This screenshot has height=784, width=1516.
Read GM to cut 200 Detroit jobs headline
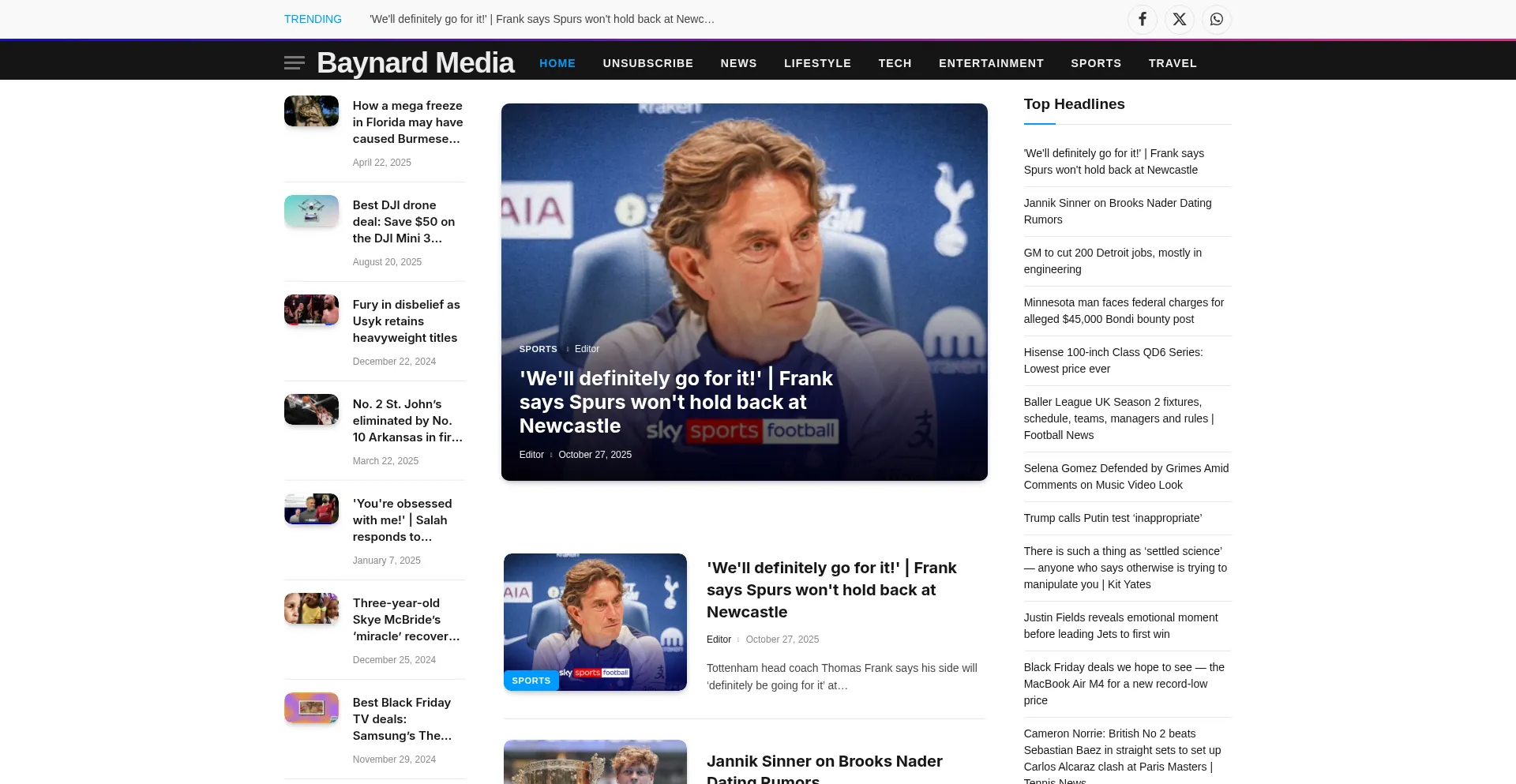pyautogui.click(x=1112, y=261)
